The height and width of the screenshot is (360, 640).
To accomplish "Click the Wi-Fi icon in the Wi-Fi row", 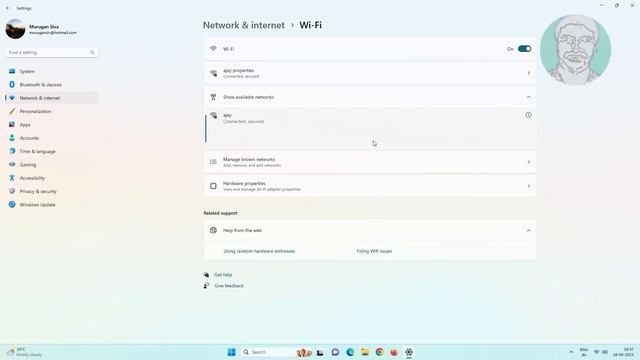I will [213, 49].
